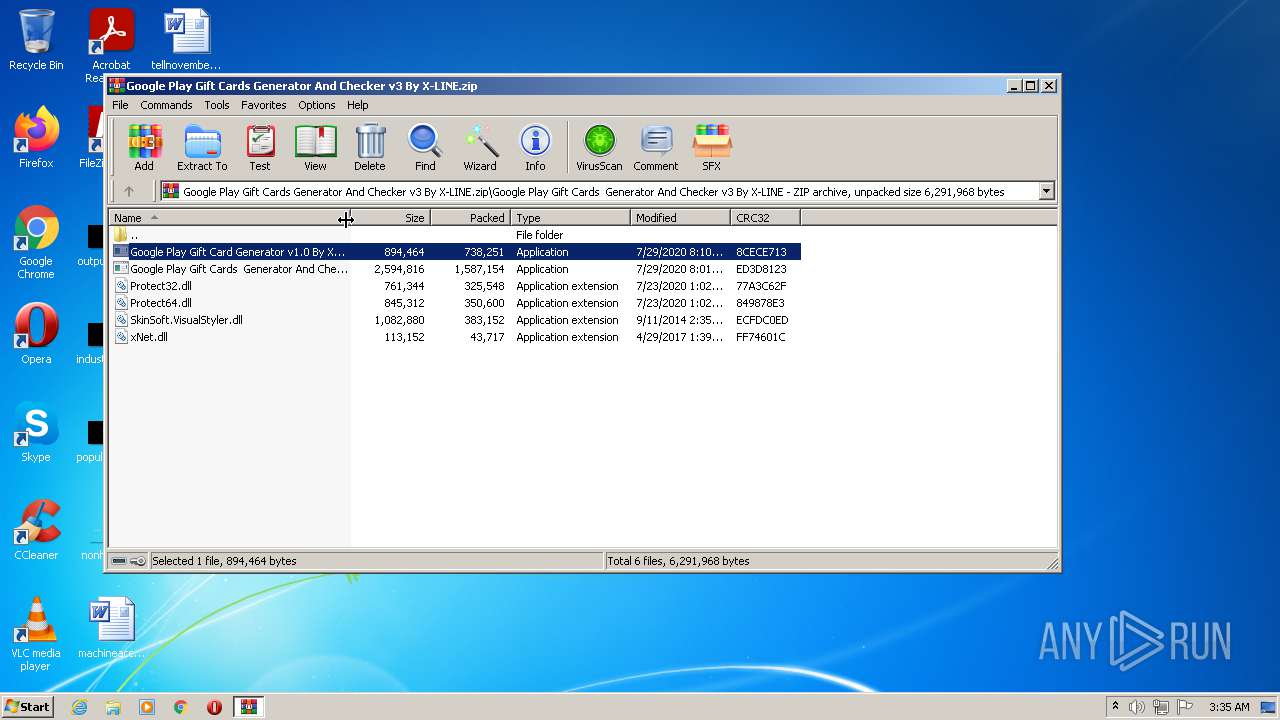Create SFX self-extracting archive
This screenshot has width=1280, height=720.
point(712,148)
